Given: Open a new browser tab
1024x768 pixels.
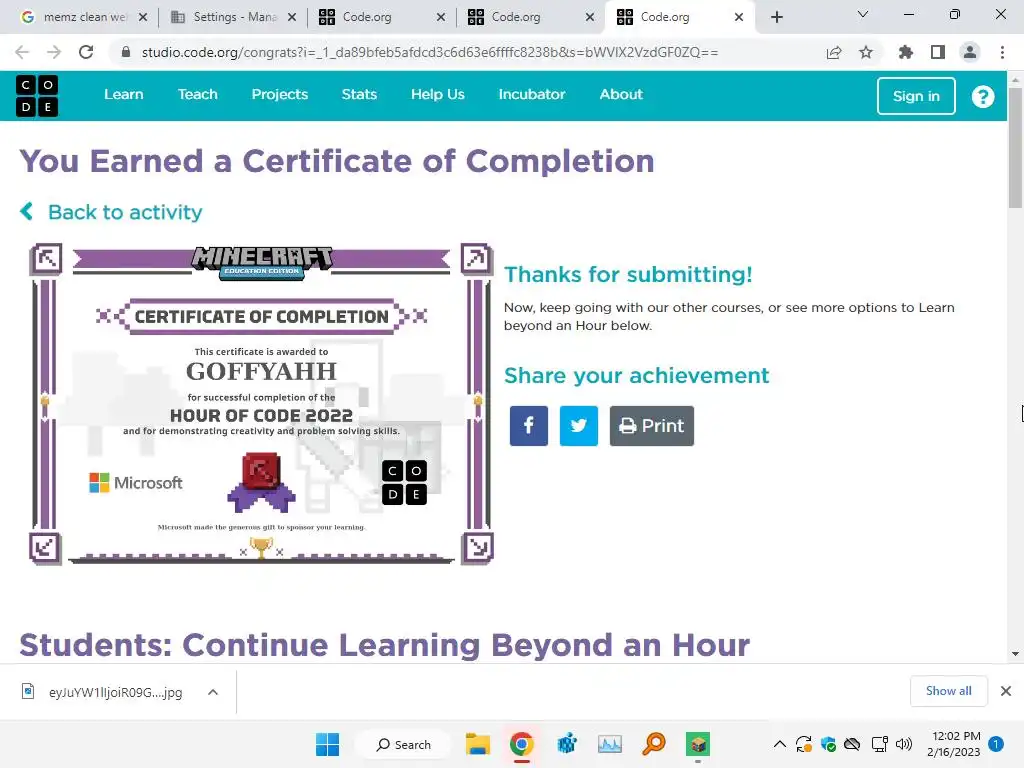Looking at the screenshot, I should (x=776, y=17).
